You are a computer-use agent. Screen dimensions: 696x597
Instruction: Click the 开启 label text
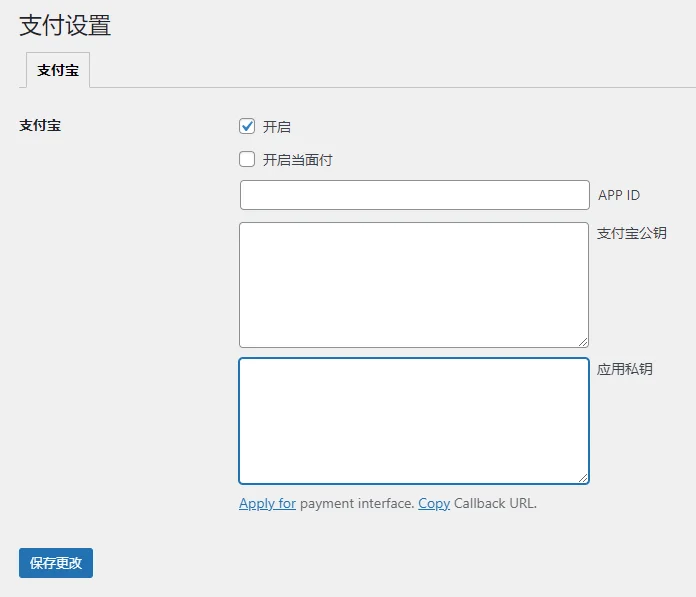tap(277, 127)
